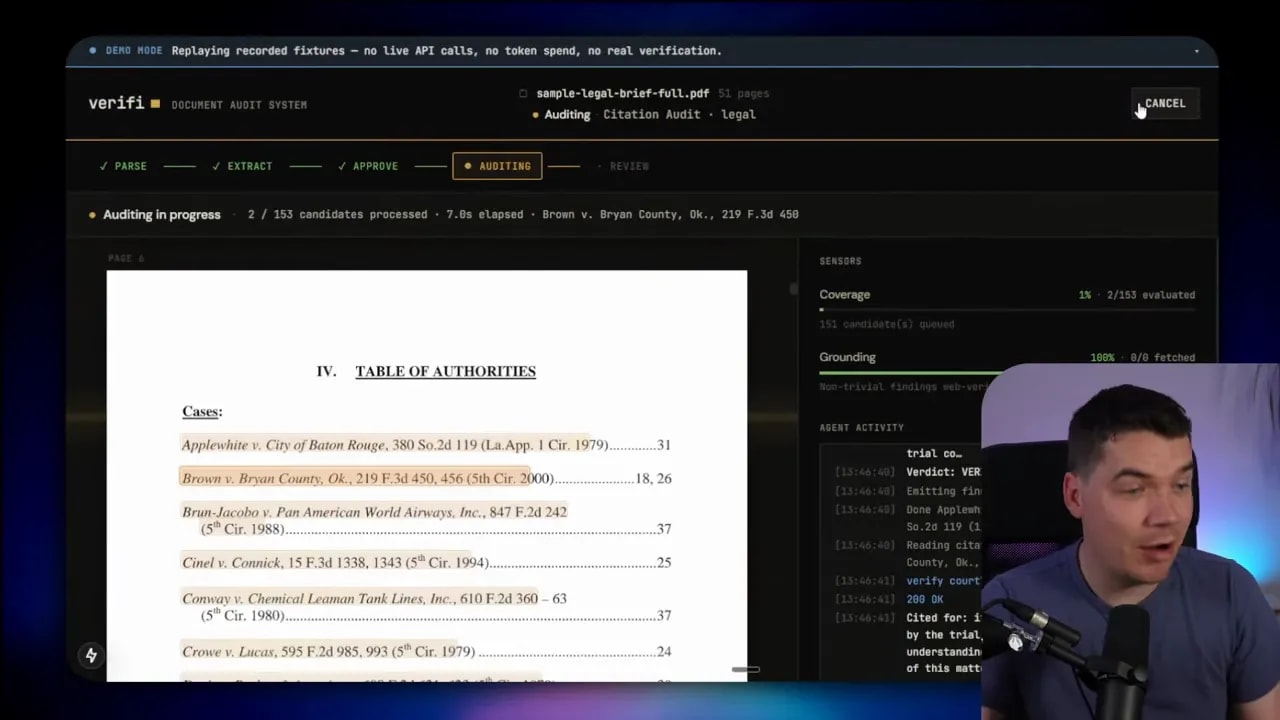Click the AGENT ACTIVITY header

point(861,427)
